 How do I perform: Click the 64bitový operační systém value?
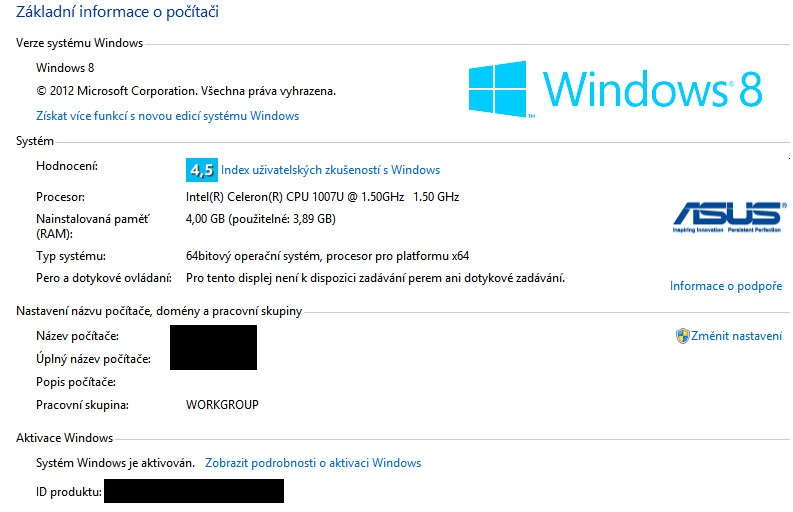tap(327, 256)
